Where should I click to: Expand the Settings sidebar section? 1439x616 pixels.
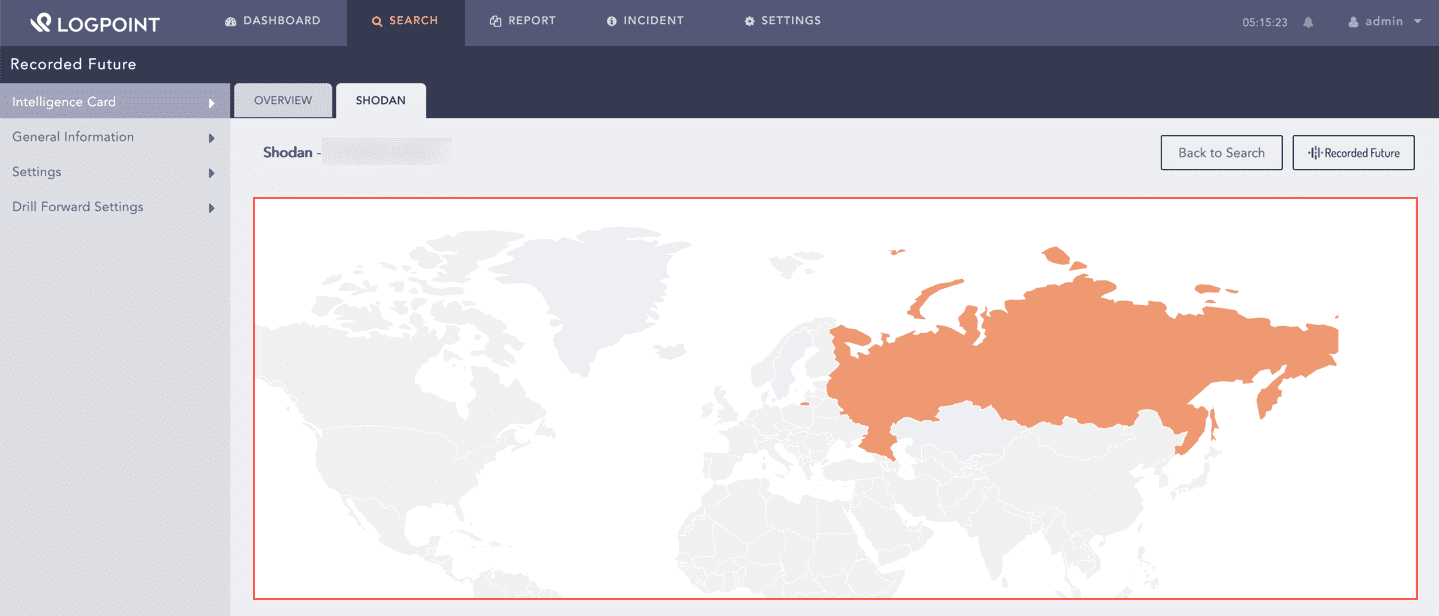click(212, 172)
